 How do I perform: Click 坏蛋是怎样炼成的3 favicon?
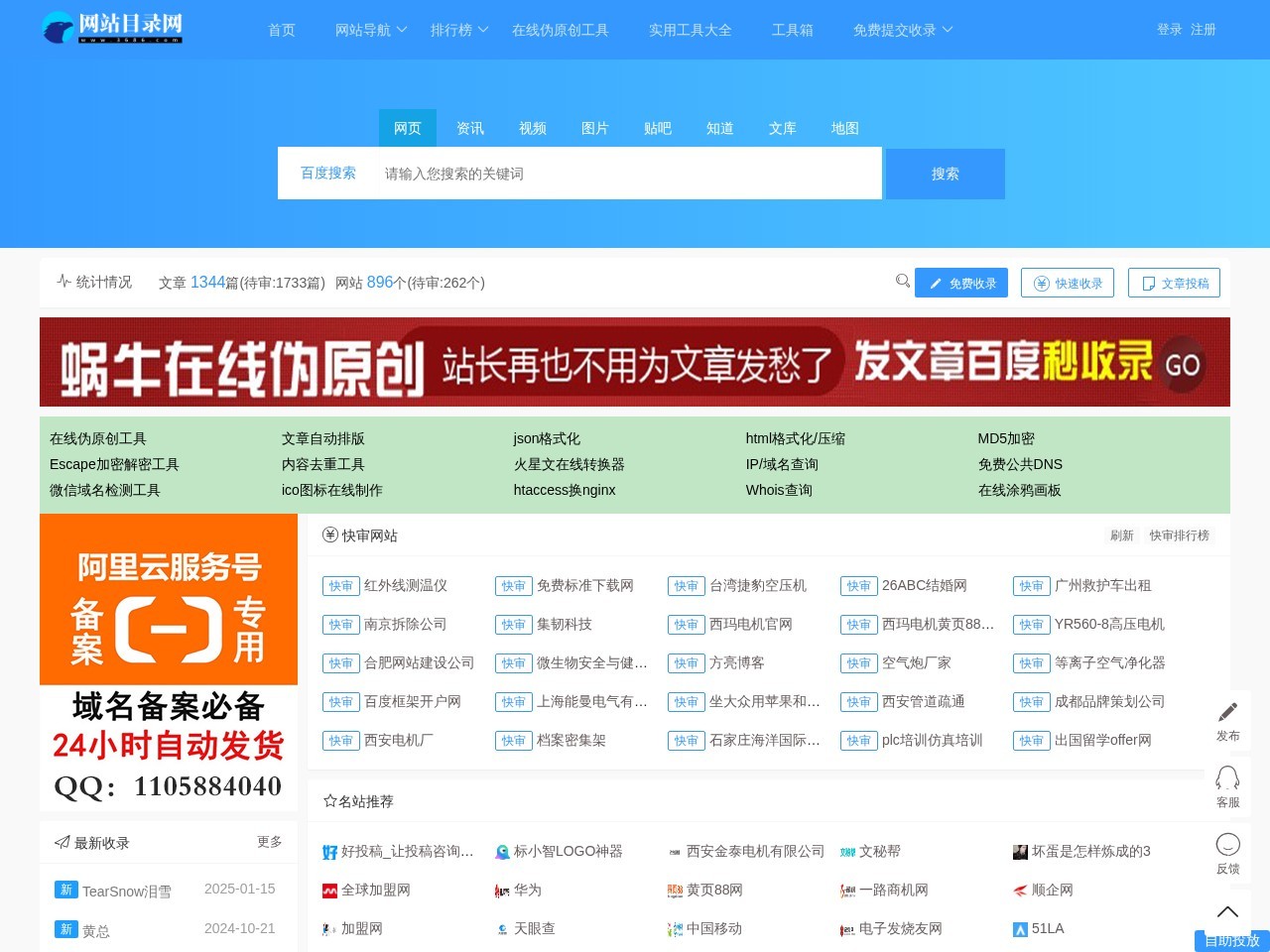click(x=1020, y=852)
